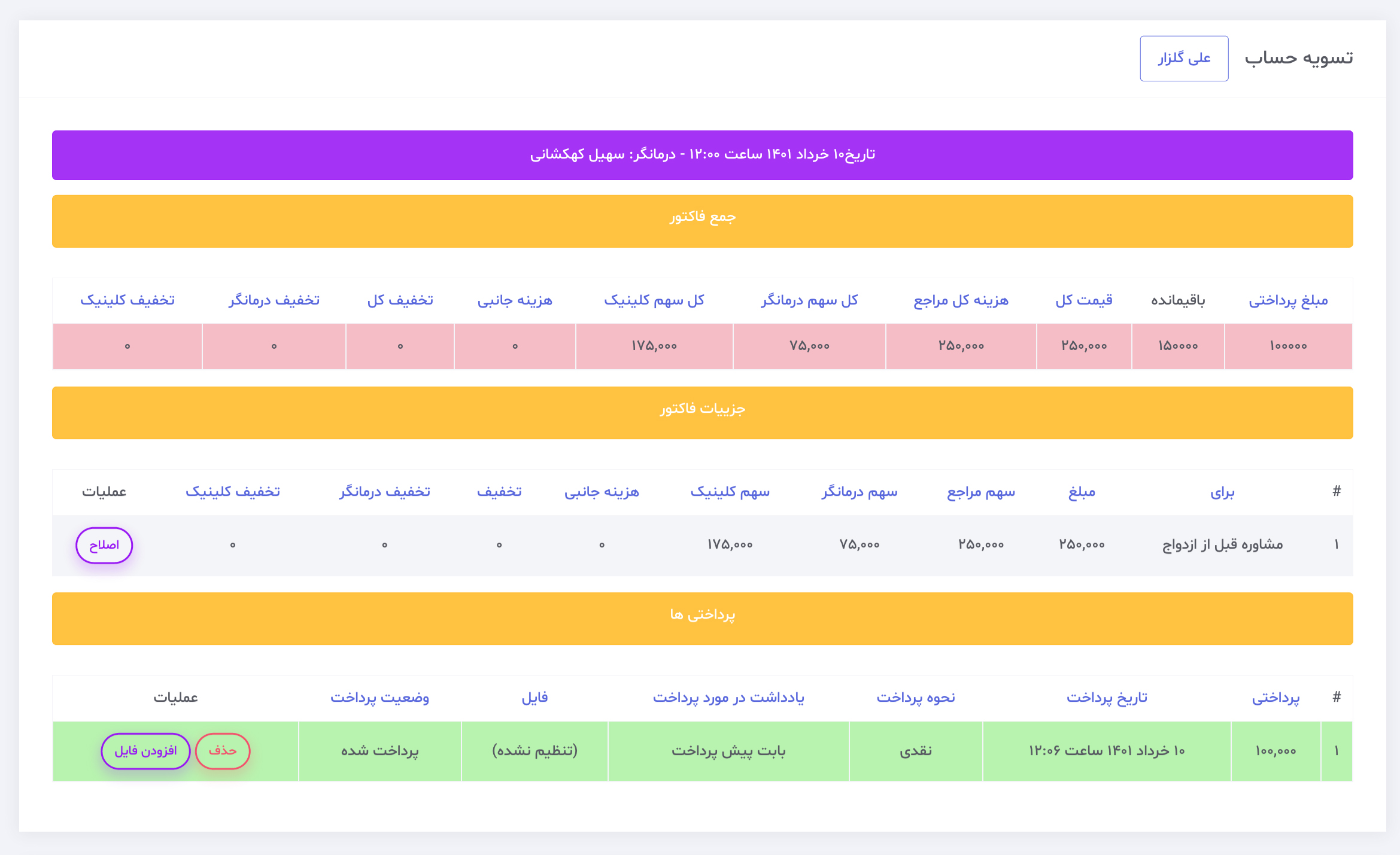Click the جمع فاکتور section header
The height and width of the screenshot is (855, 1400).
click(x=702, y=221)
